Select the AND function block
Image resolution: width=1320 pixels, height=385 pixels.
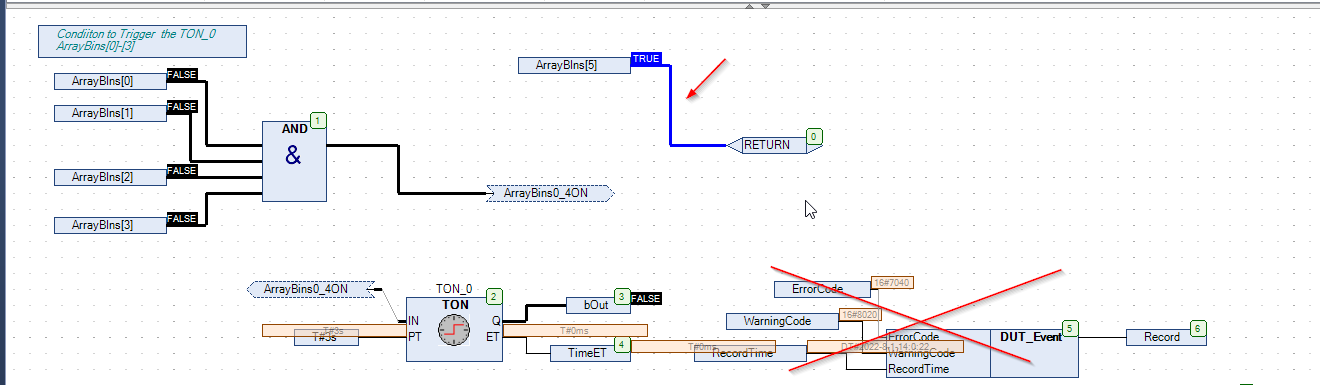click(x=294, y=161)
